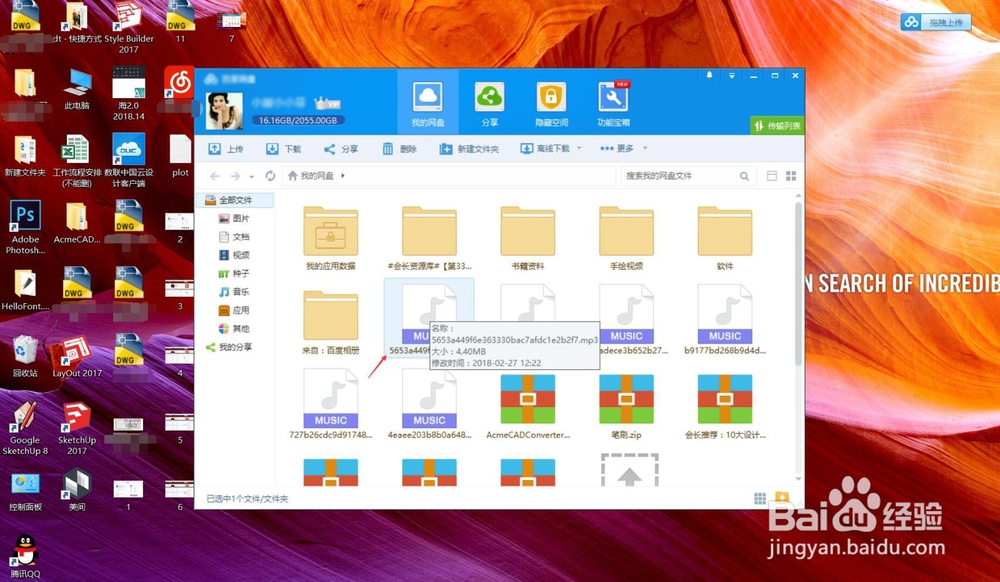Select the 来自：百度相册 folder
1000x582 pixels.
330,322
